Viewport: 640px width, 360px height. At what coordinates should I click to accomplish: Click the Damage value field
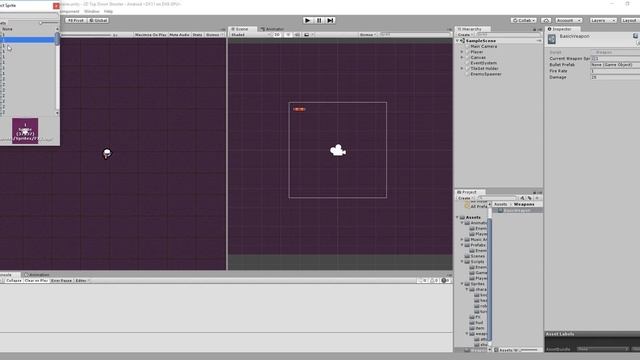click(x=615, y=77)
